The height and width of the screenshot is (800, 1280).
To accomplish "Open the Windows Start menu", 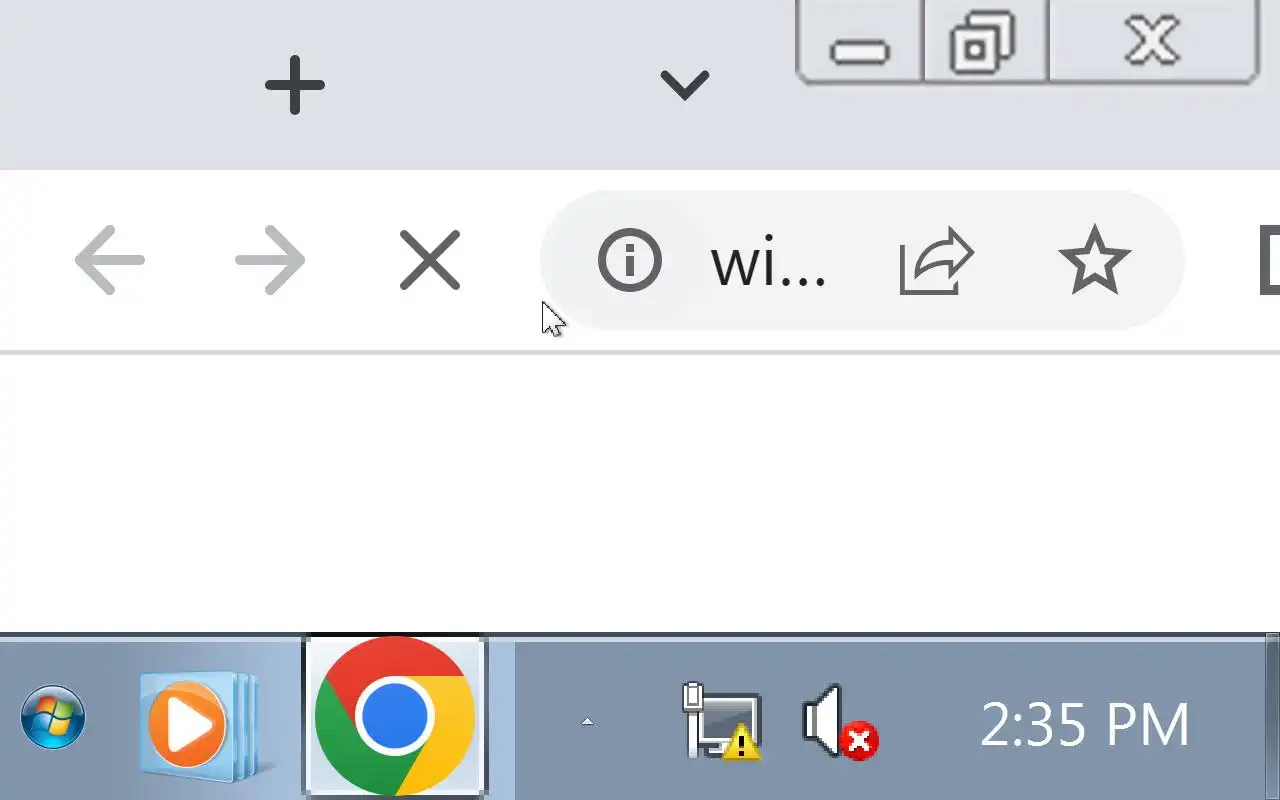I will pos(53,718).
